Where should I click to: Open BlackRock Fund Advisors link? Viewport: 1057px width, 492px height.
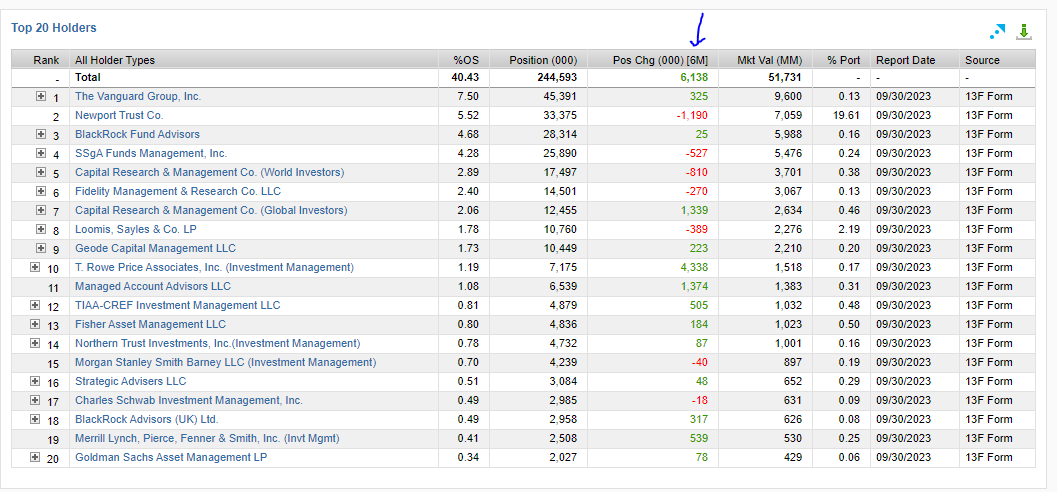138,134
